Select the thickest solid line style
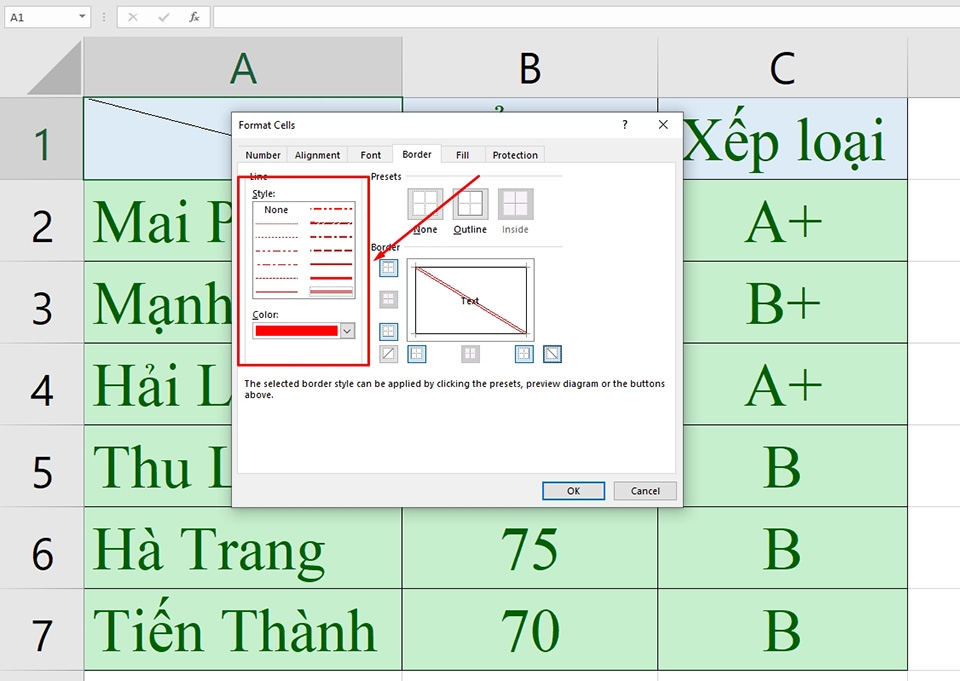 click(x=331, y=277)
